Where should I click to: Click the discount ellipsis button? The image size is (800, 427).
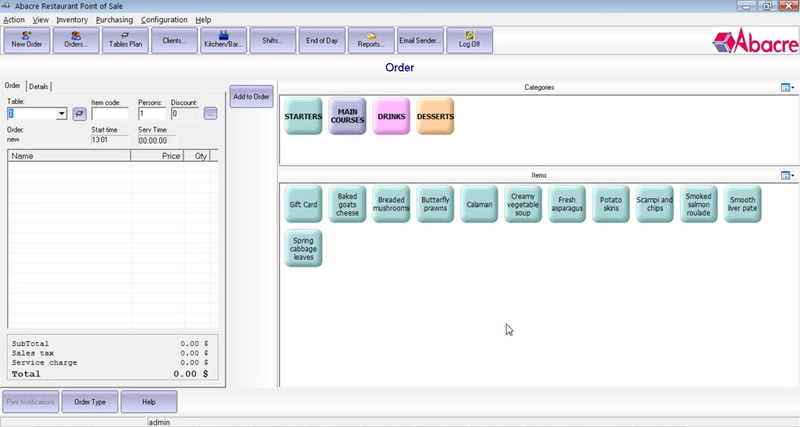coord(210,114)
